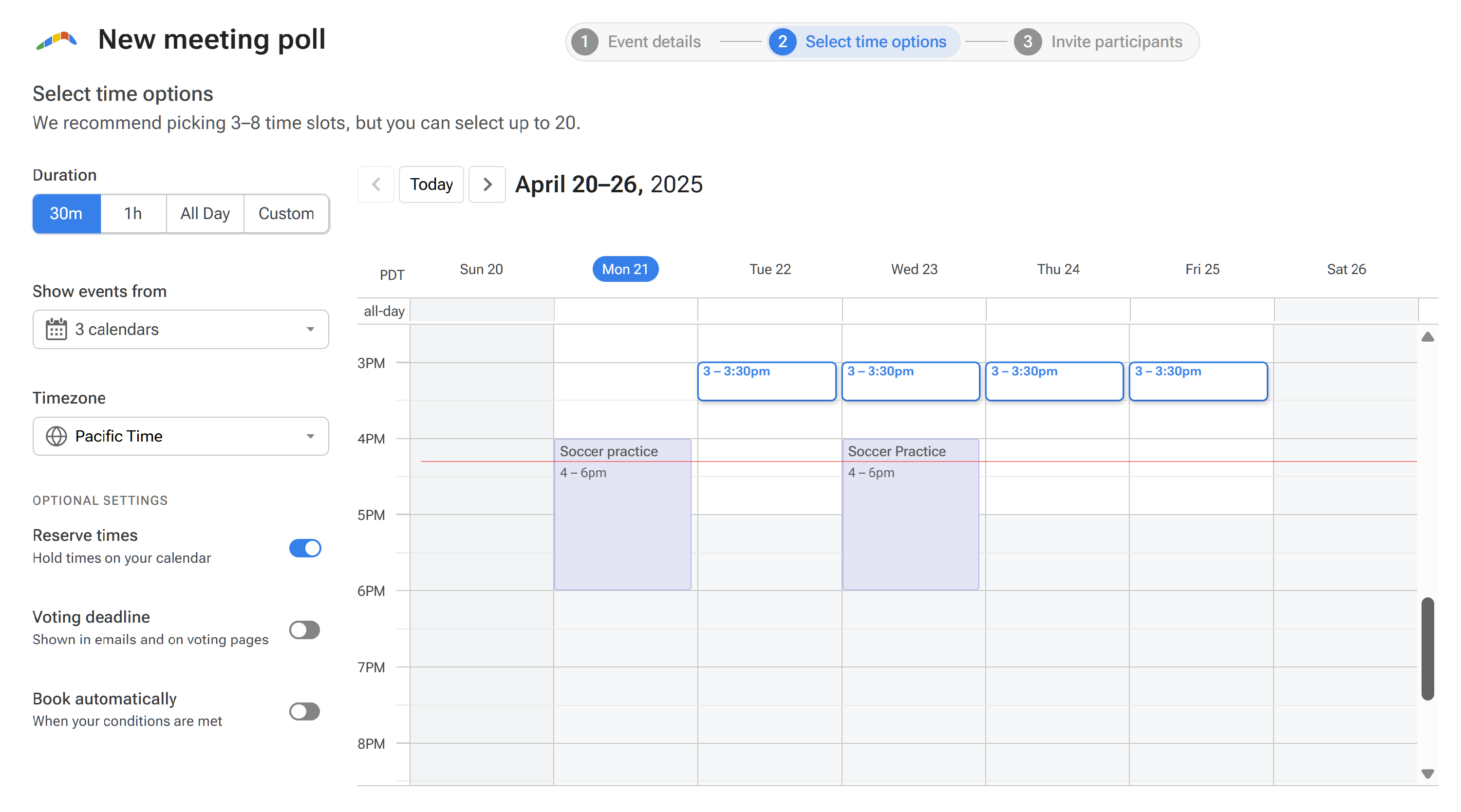The height and width of the screenshot is (812, 1461).
Task: Turn on Book automatically toggle
Action: click(305, 711)
